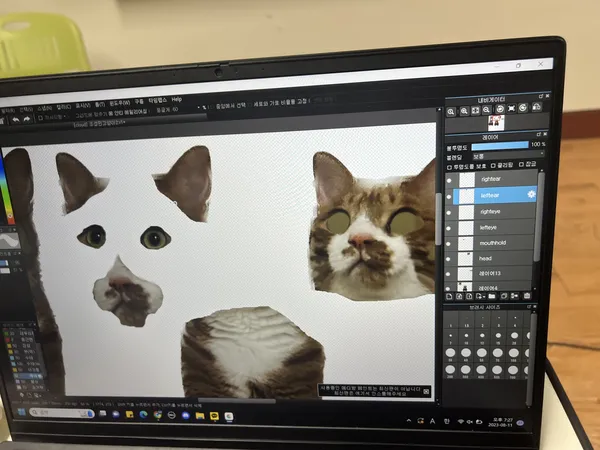Screen dimensions: 600x450
Task: Click the flip-view icon in Navigator
Action: [536, 107]
